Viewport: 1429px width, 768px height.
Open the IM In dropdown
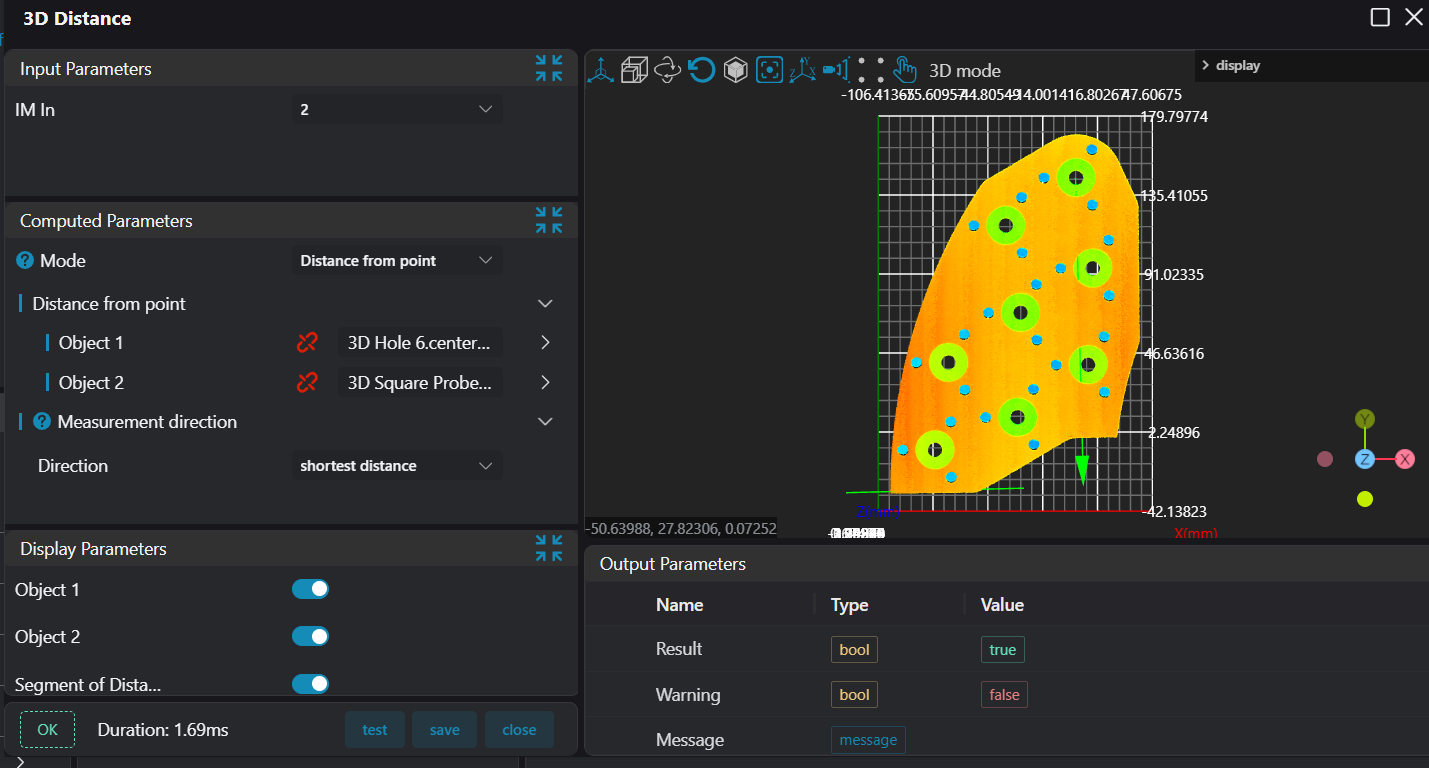click(x=397, y=110)
